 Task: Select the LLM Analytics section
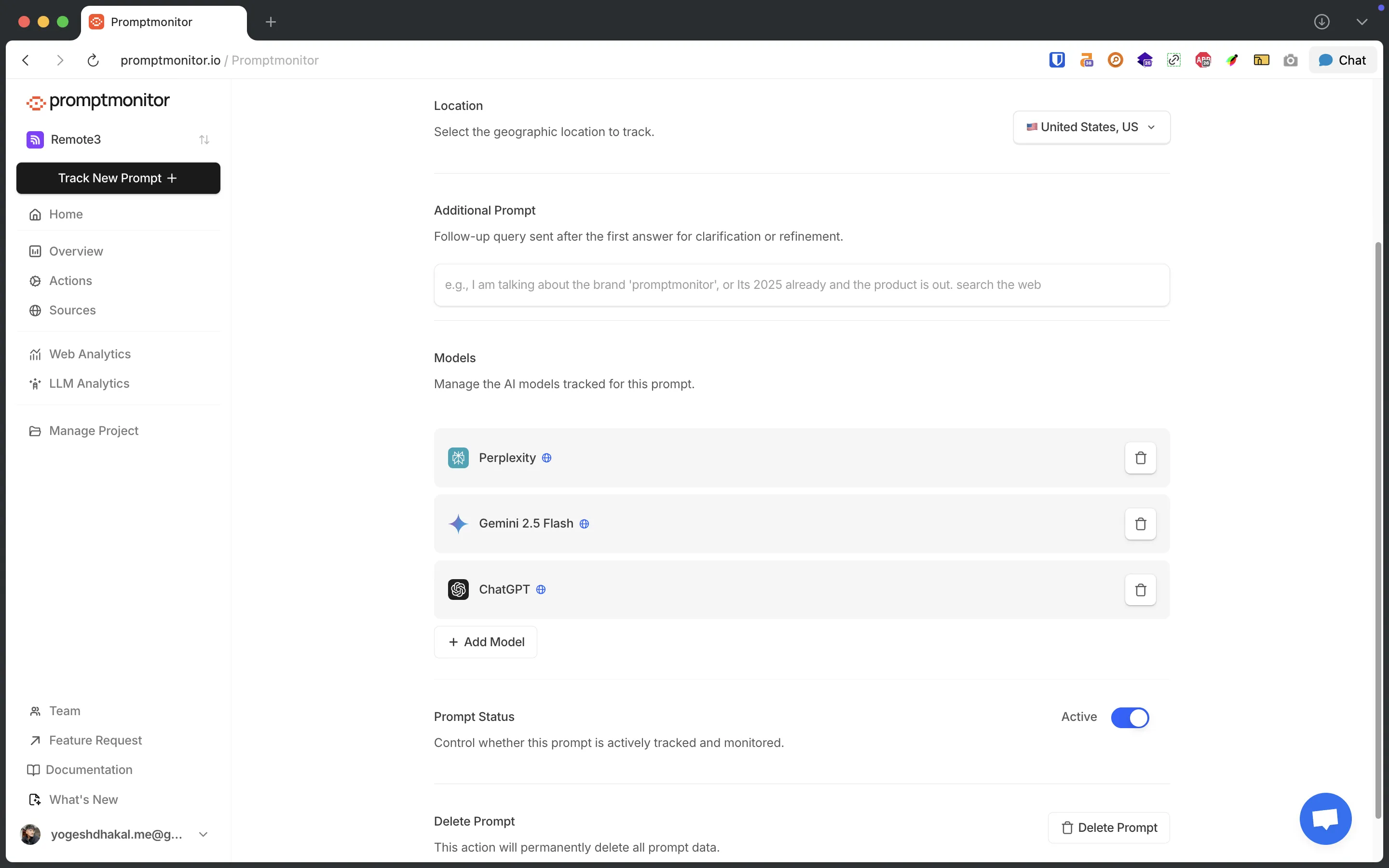(x=89, y=383)
